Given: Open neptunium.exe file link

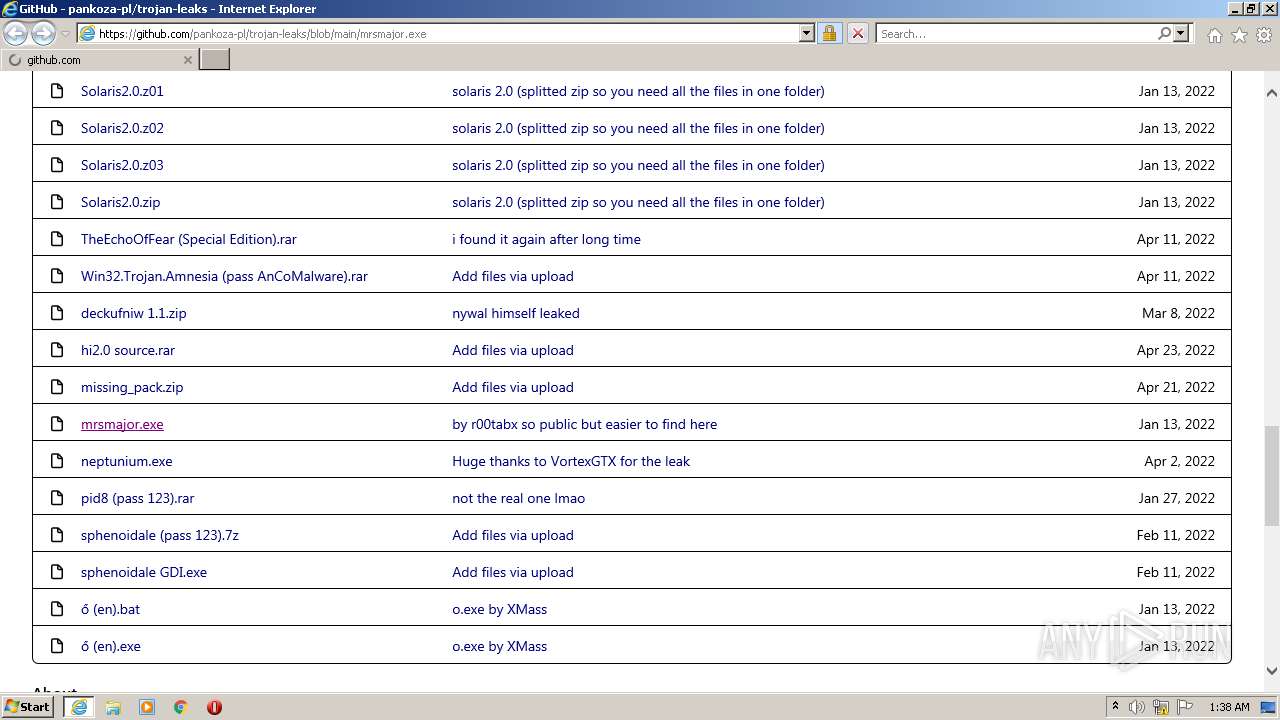Looking at the screenshot, I should [127, 461].
